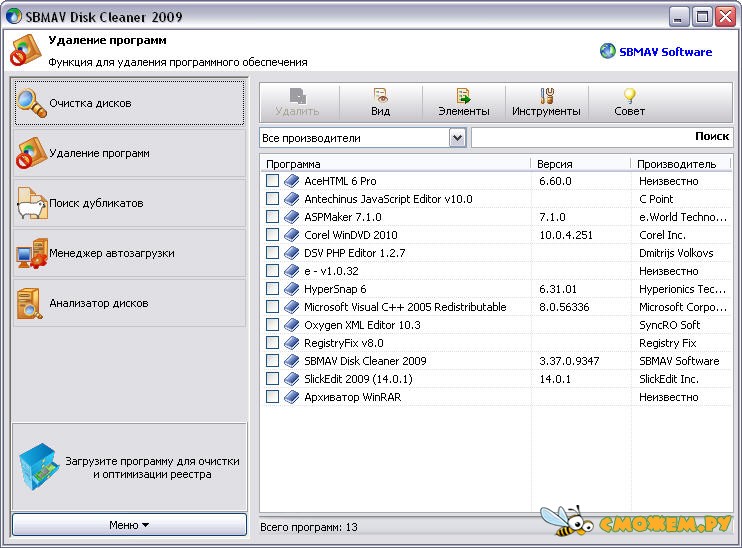Check the AceHTML 6 Pro checkbox

tap(272, 181)
